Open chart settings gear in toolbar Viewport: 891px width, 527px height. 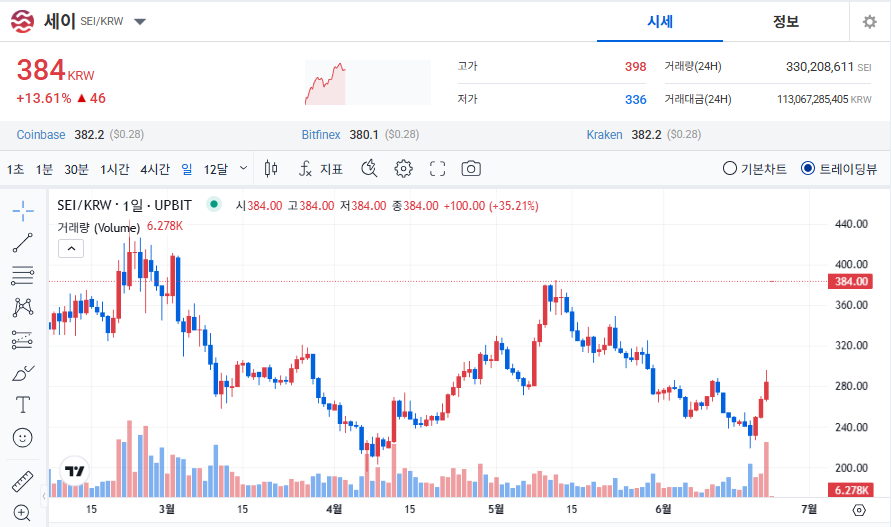(x=403, y=169)
